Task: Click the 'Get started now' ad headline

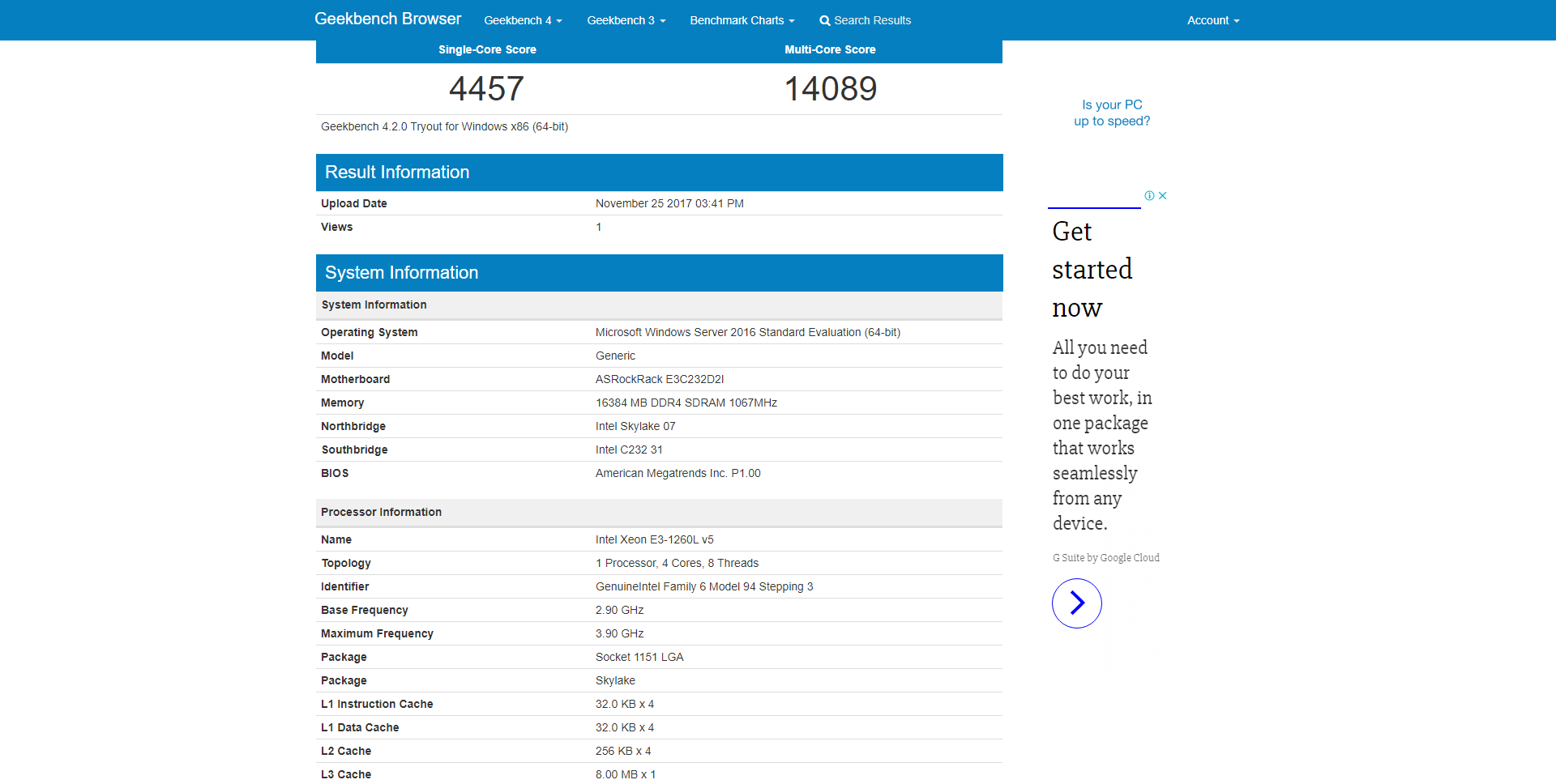Action: tap(1092, 269)
